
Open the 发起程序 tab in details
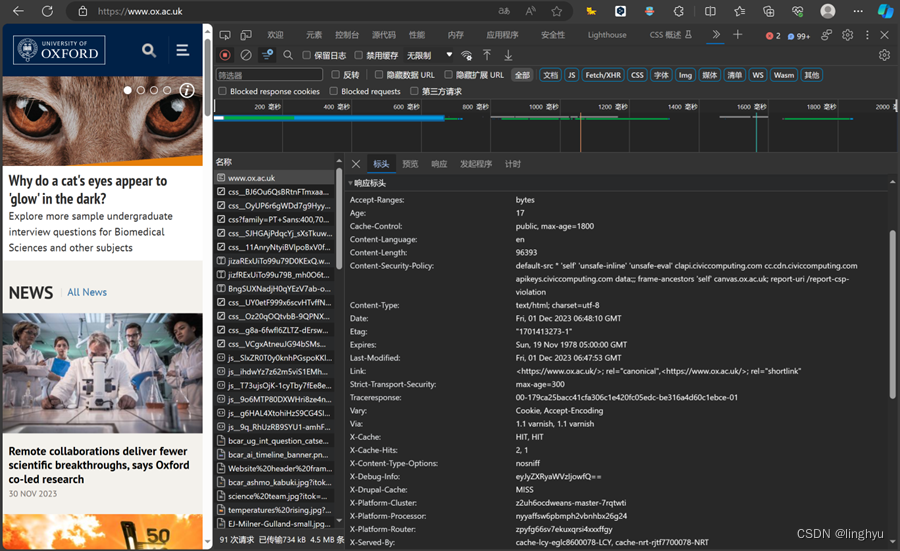click(476, 164)
